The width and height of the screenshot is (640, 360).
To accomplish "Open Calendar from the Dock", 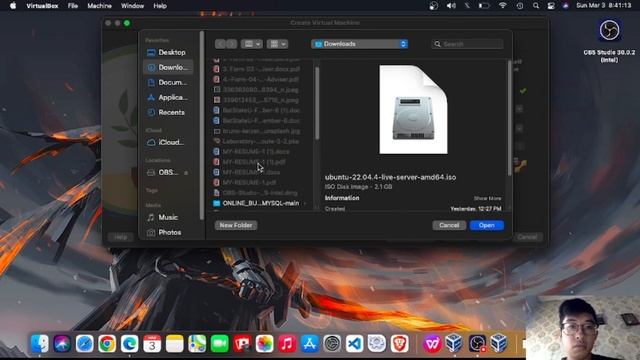I will [152, 344].
